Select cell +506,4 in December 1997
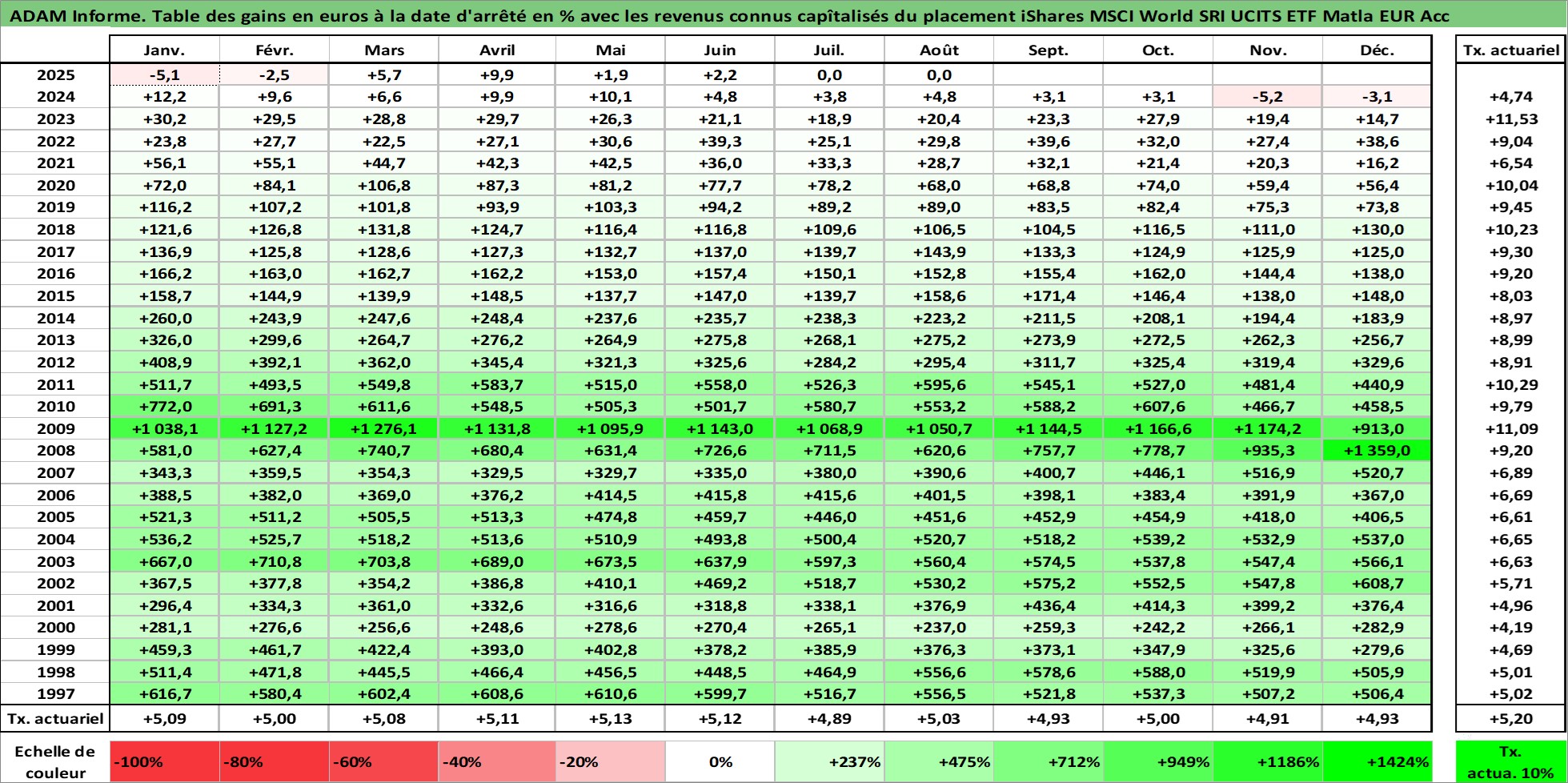The width and height of the screenshot is (1568, 783). (1377, 694)
